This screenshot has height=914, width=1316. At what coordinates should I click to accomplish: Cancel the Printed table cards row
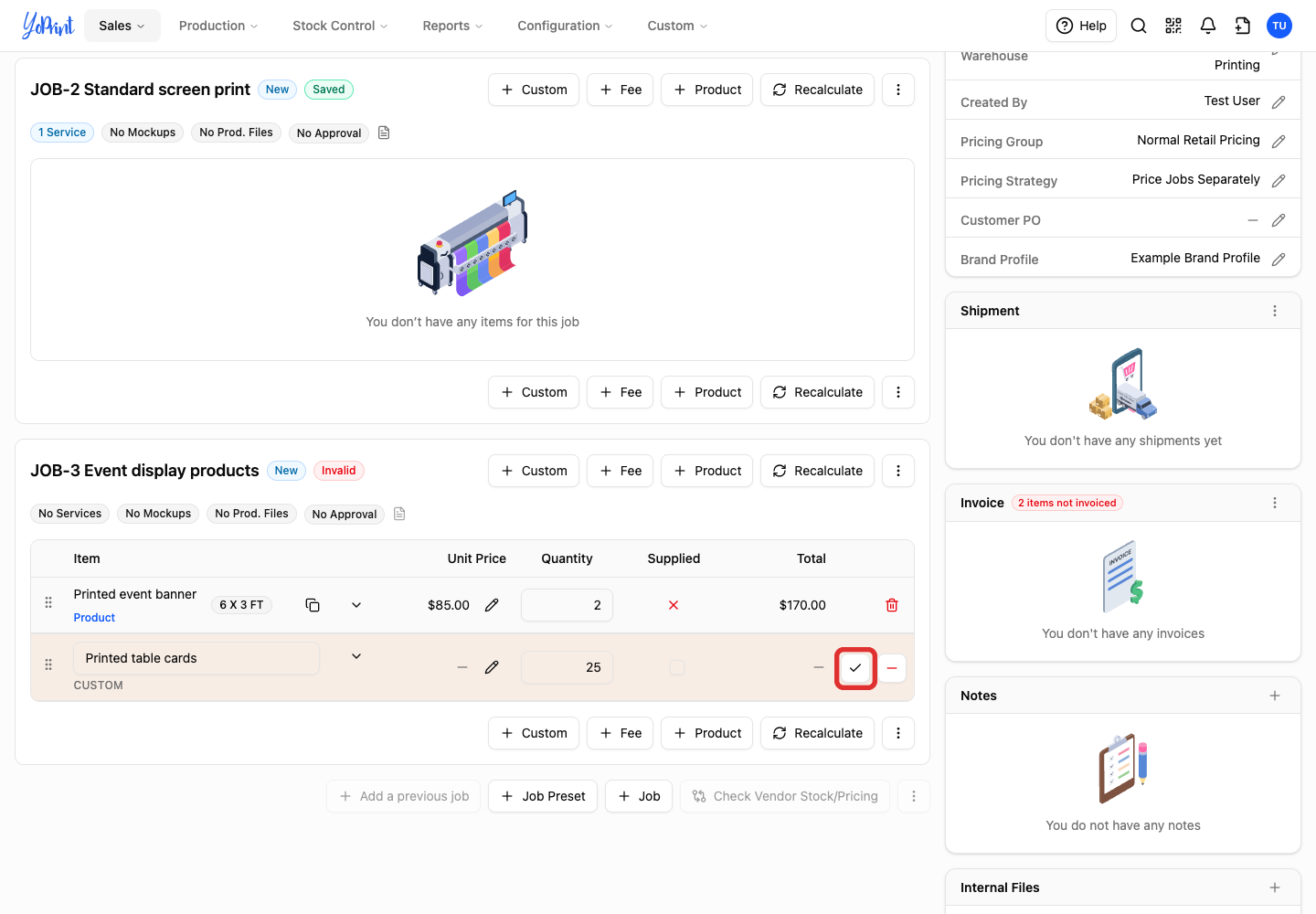click(892, 668)
